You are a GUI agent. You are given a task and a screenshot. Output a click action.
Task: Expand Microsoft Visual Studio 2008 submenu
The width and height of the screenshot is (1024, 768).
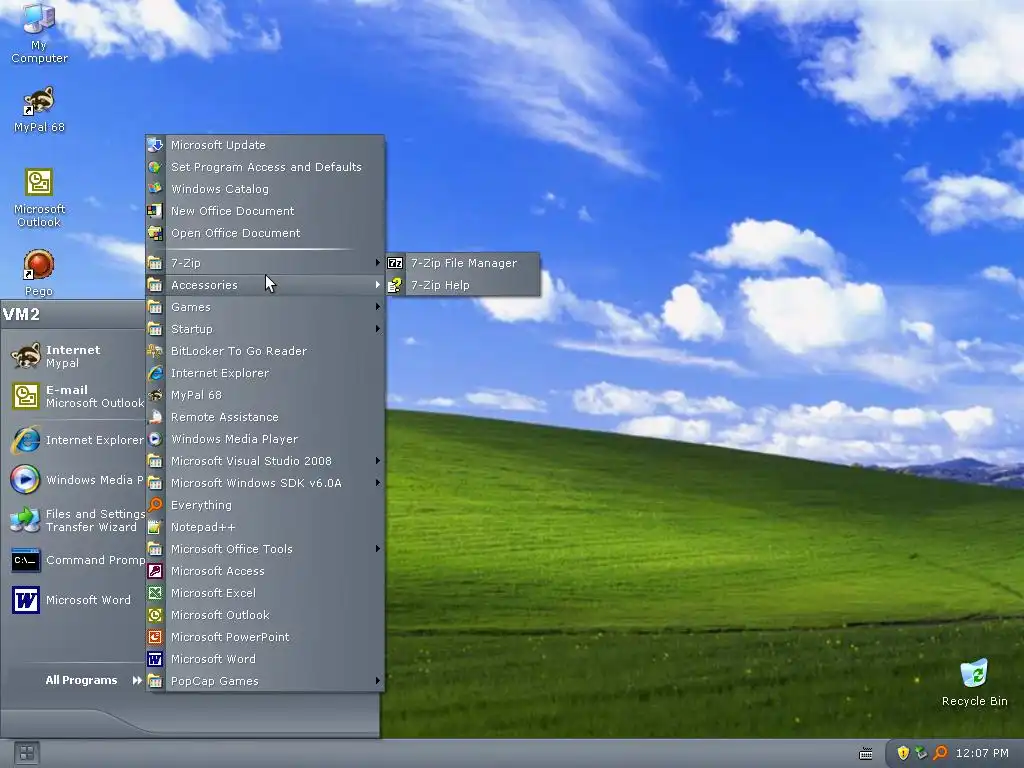(265, 461)
